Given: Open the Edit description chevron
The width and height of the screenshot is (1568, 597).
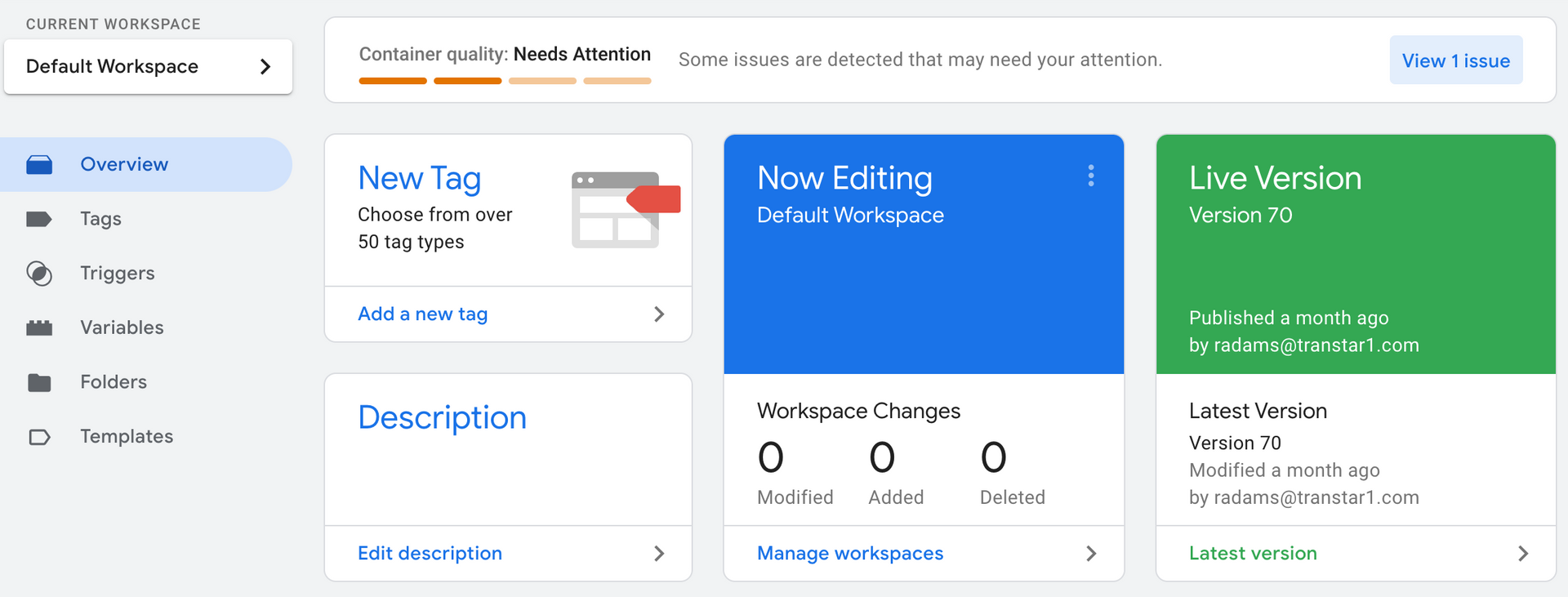Looking at the screenshot, I should [659, 554].
